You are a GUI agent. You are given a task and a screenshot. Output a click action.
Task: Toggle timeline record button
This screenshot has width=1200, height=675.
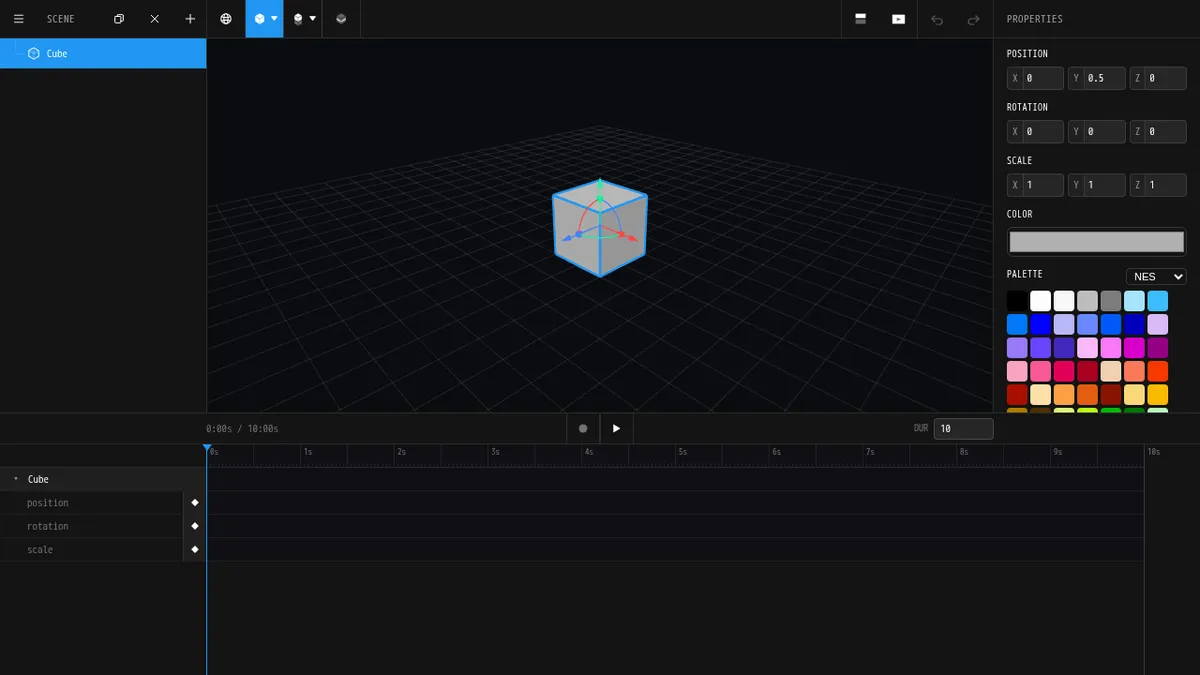(583, 428)
